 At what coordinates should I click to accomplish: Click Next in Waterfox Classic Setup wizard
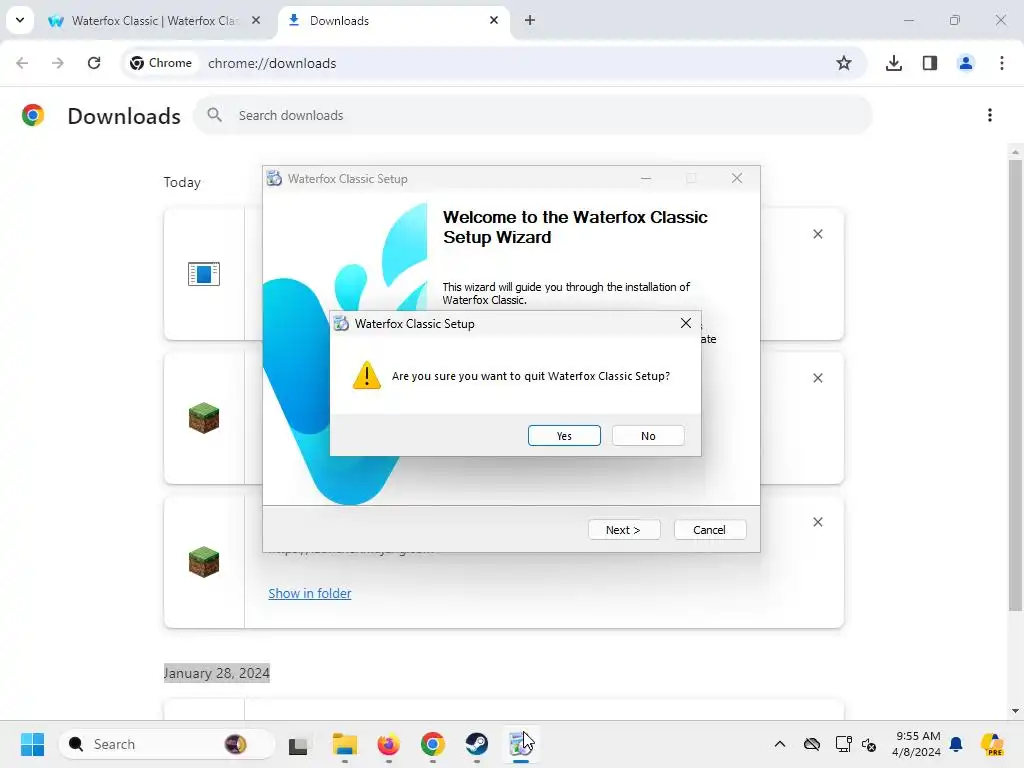624,530
